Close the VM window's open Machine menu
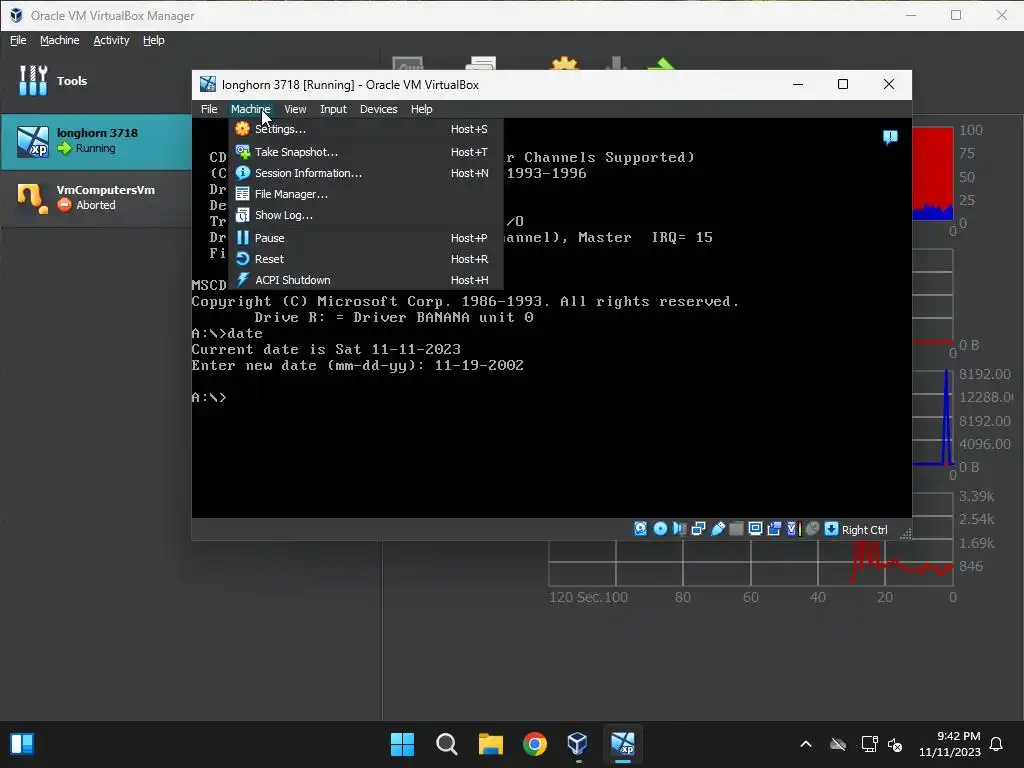 [x=251, y=109]
